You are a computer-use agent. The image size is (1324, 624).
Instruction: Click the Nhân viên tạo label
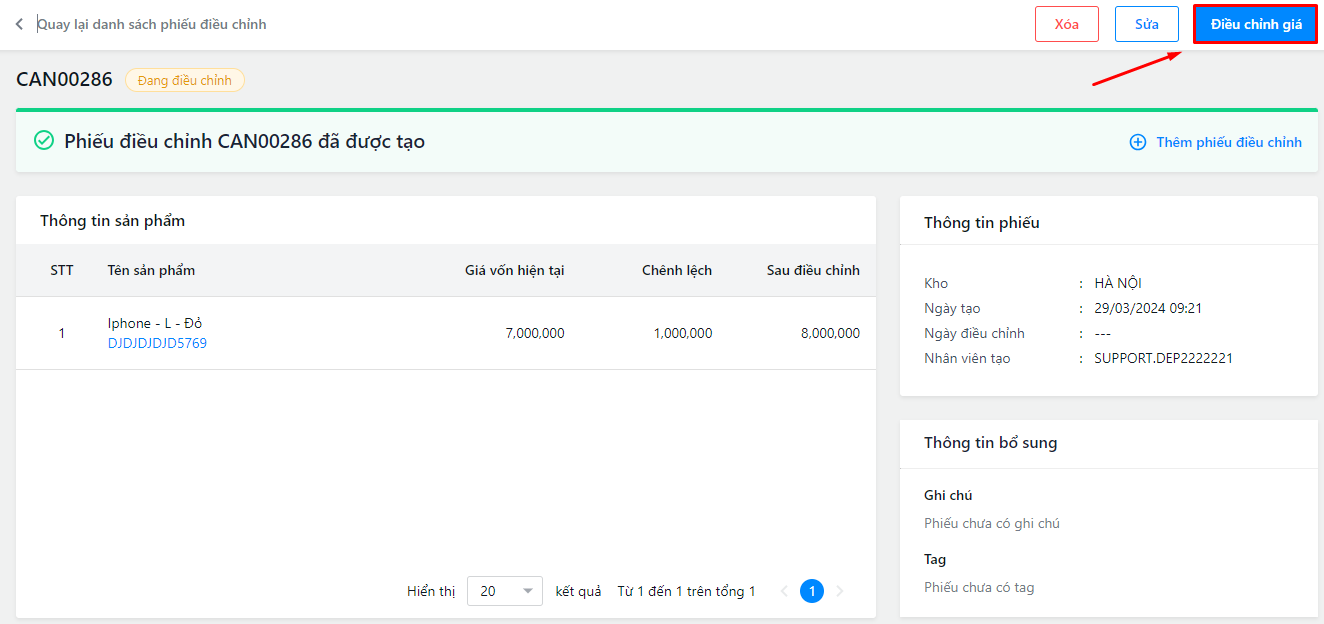(x=967, y=358)
